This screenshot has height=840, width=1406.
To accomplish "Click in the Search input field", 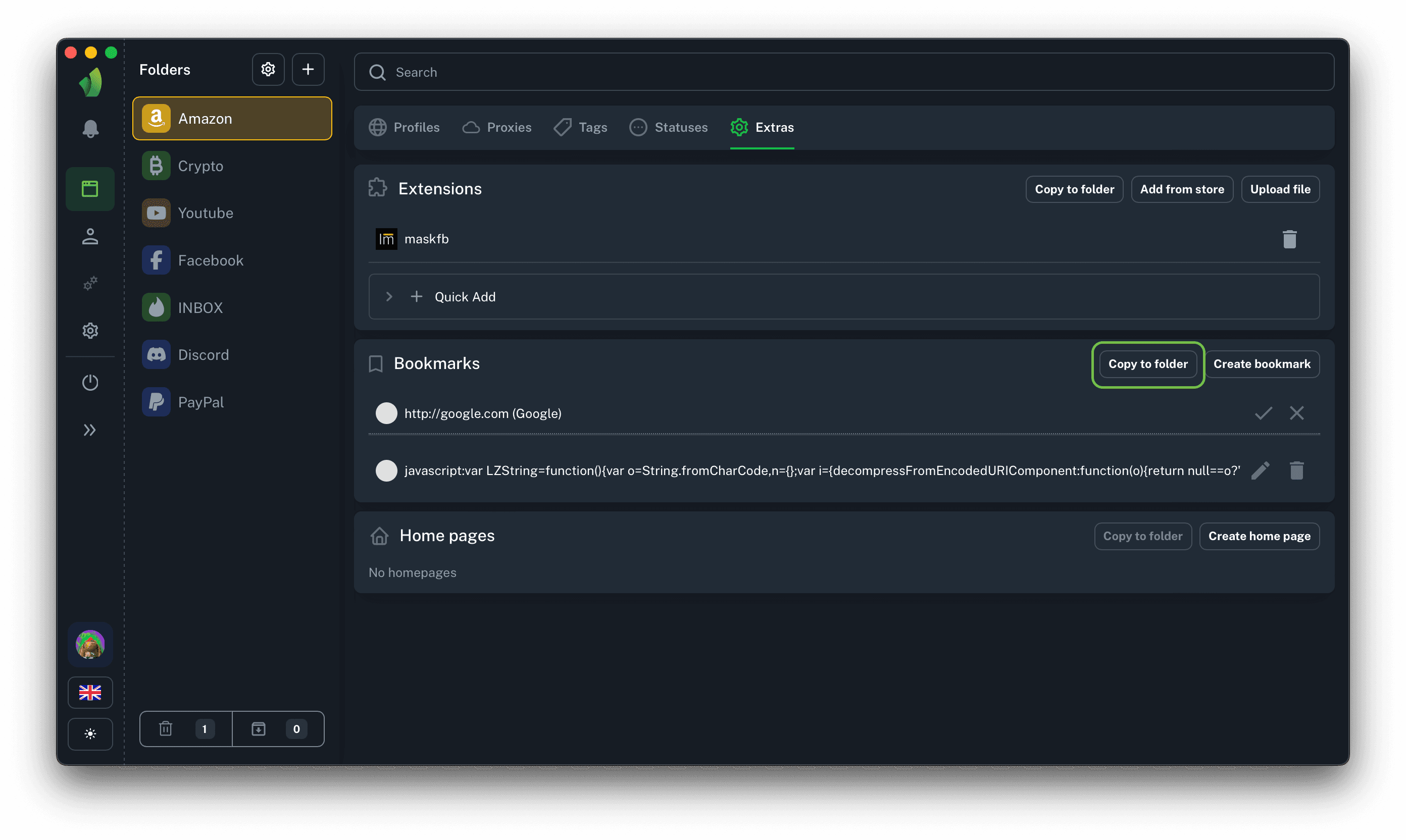I will pyautogui.click(x=844, y=73).
